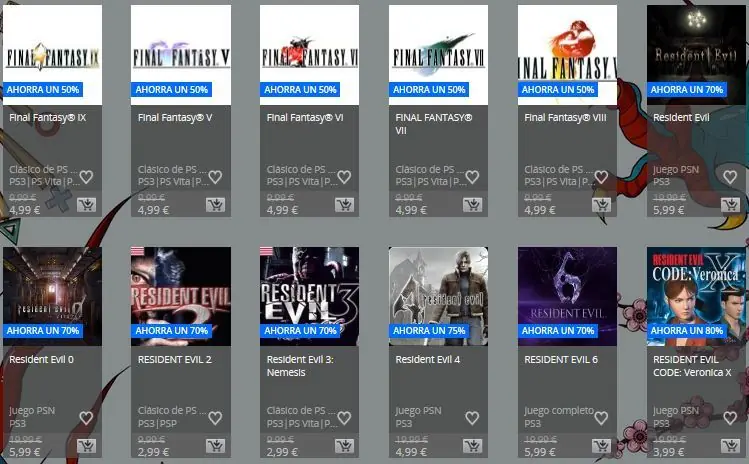Add Resident Evil 3: Nemesis to cart
The height and width of the screenshot is (464, 749).
344,446
